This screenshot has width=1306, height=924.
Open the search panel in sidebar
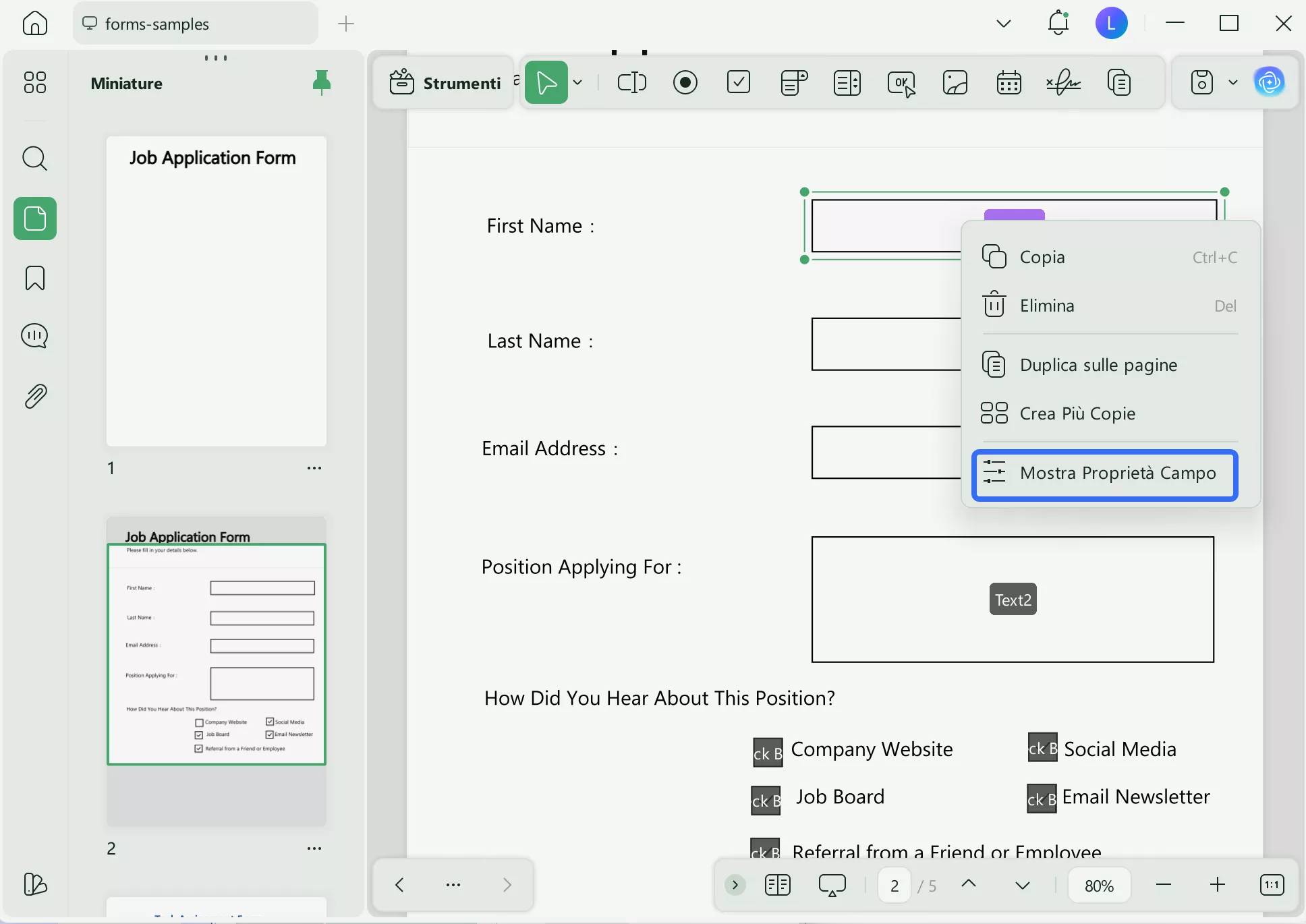[x=35, y=159]
